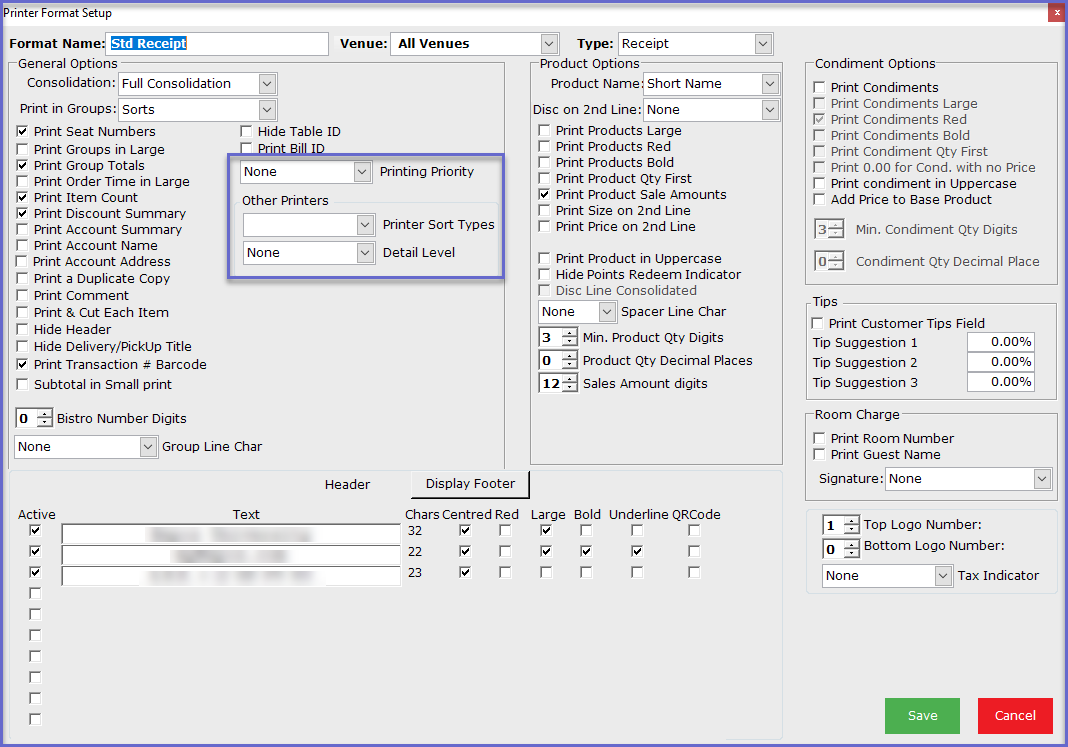Uncheck Large for the 32-chars header line
Image resolution: width=1068 pixels, height=747 pixels.
pyautogui.click(x=546, y=530)
